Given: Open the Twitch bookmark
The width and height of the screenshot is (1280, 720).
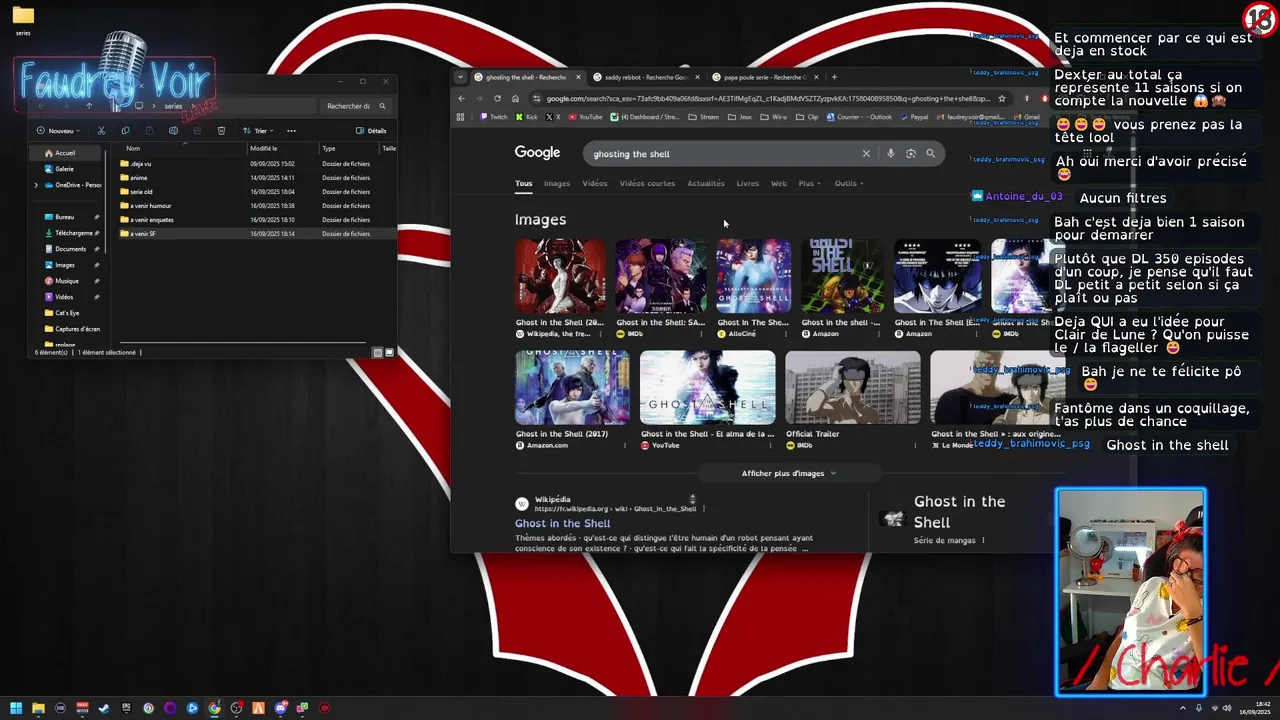Looking at the screenshot, I should click(493, 117).
